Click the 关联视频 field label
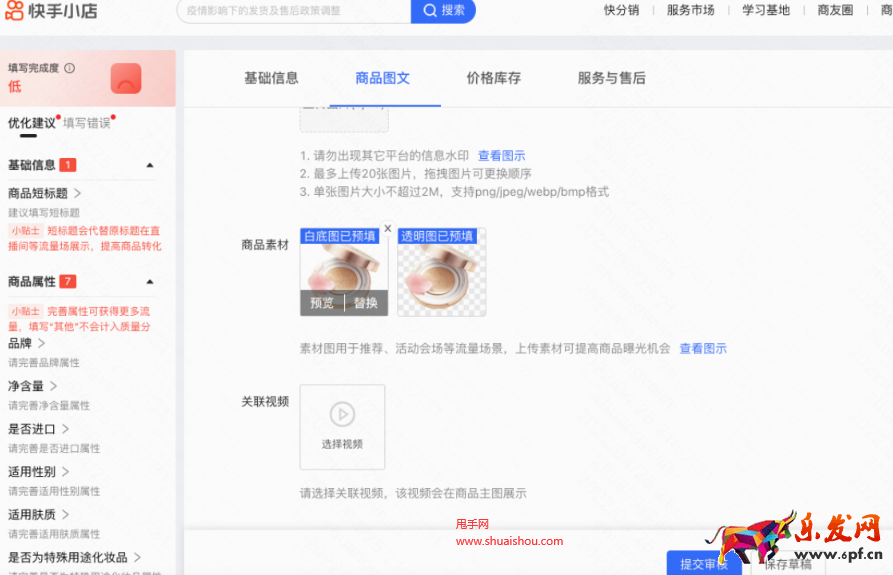Screen dimensions: 893x575 click(265, 401)
